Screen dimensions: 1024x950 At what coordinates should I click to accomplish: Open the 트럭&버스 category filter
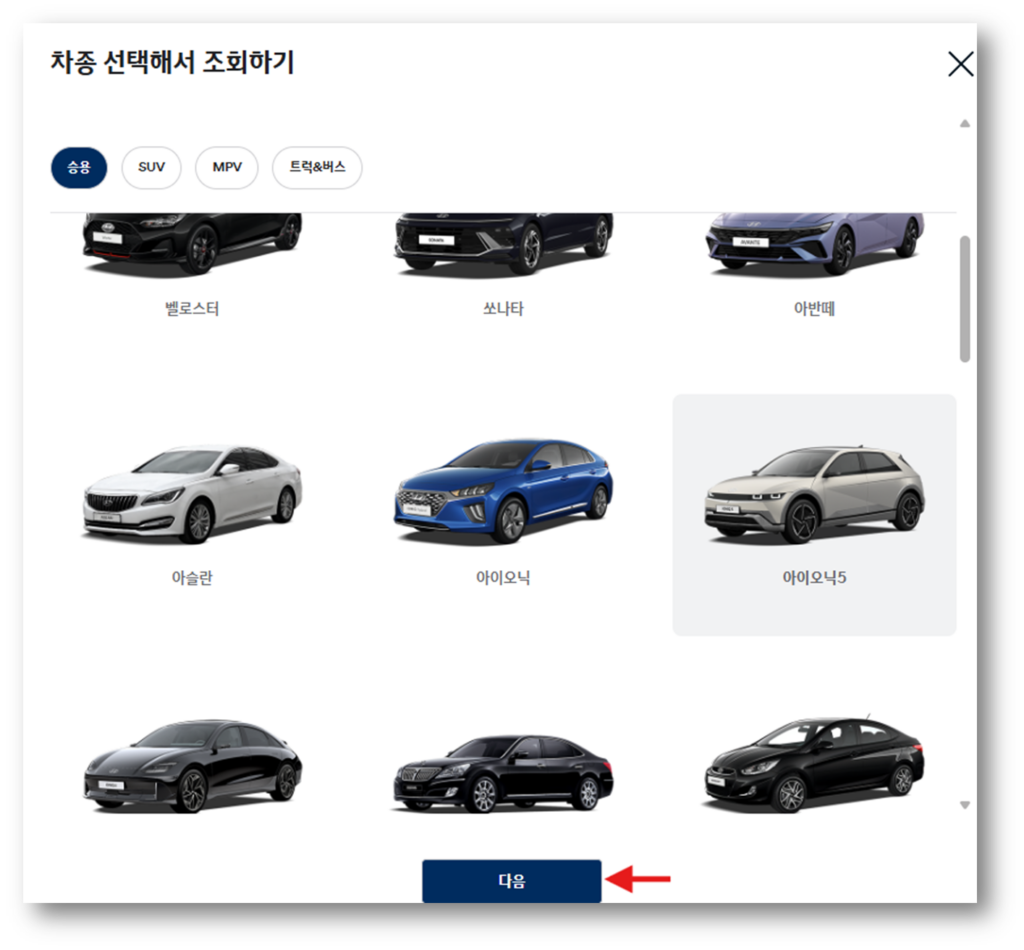coord(317,167)
